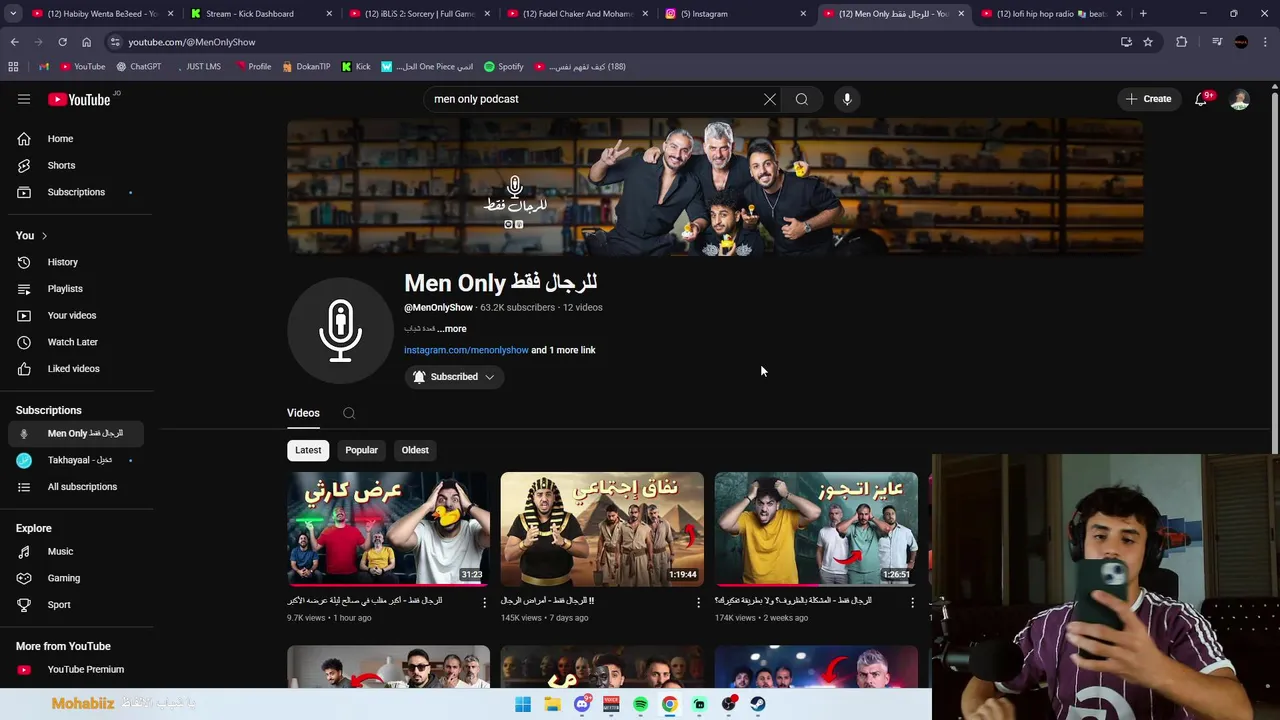This screenshot has height=720, width=1280.
Task: Select the Popular filter chip
Action: 361,450
